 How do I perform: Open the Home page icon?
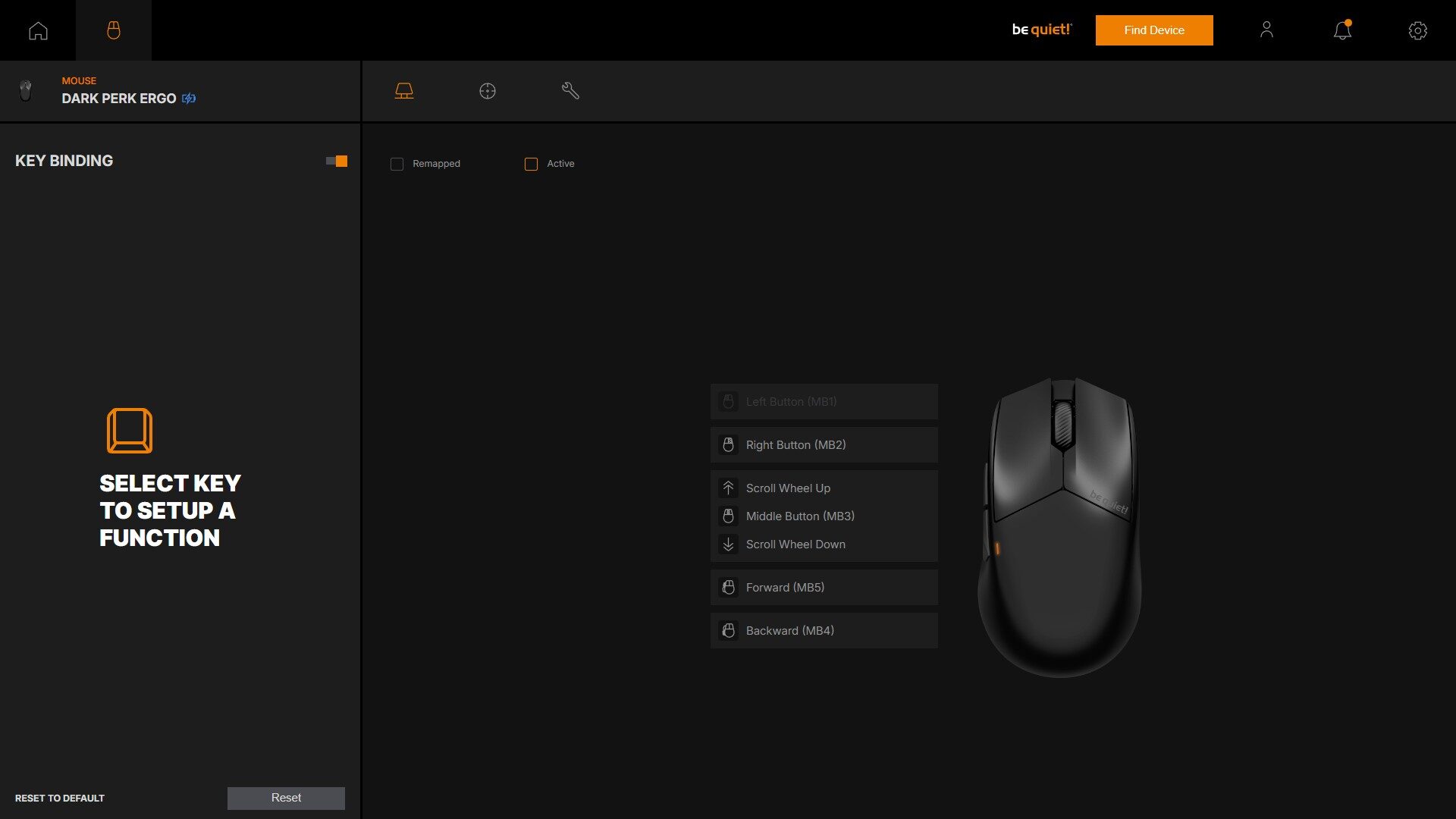click(x=38, y=30)
